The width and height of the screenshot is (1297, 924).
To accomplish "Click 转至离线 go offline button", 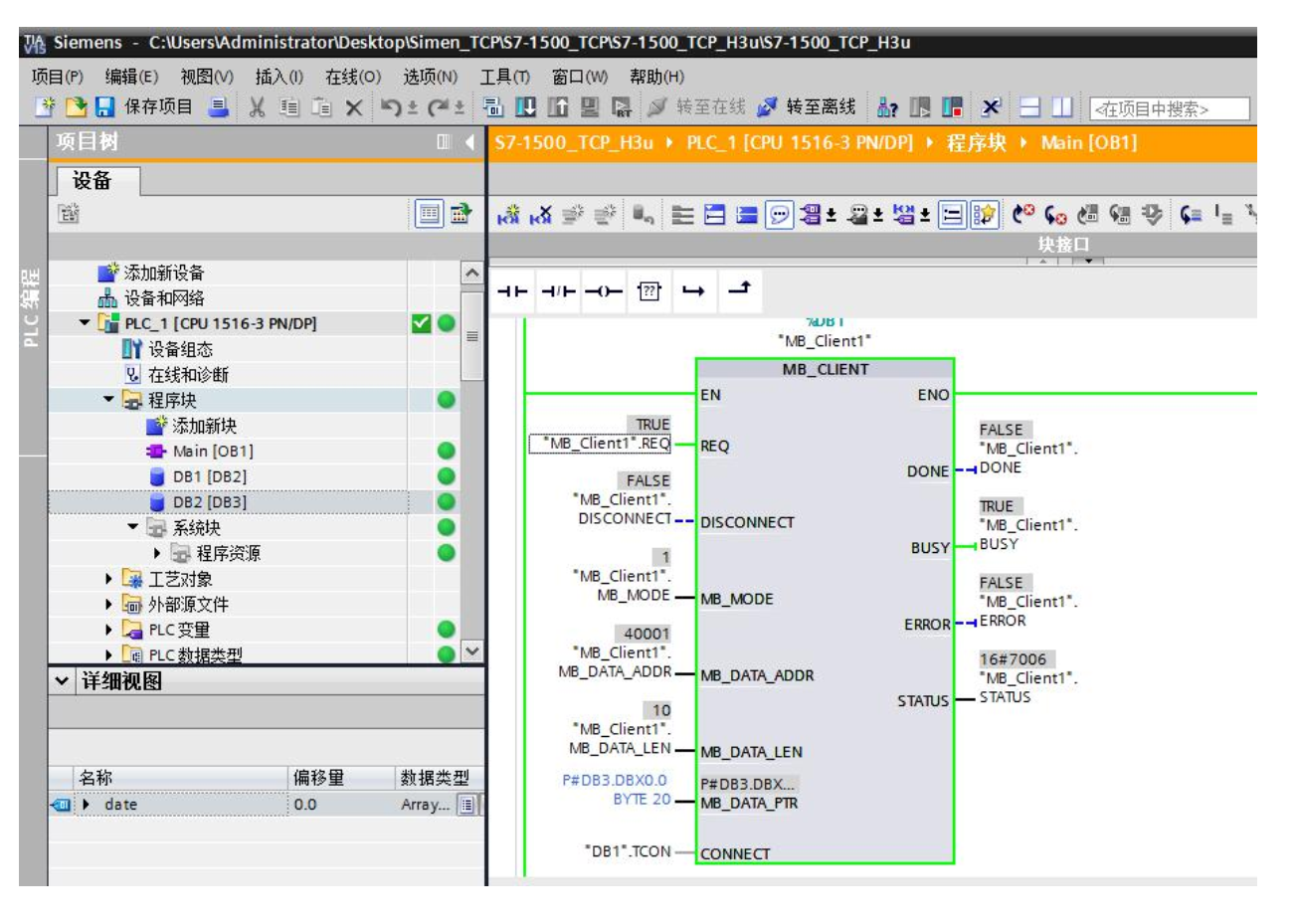I will point(807,106).
